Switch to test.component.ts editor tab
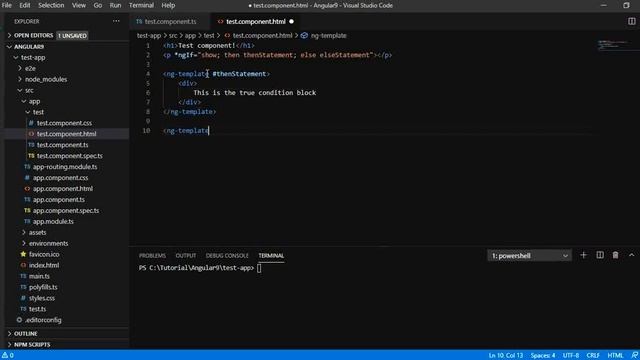 [x=170, y=21]
